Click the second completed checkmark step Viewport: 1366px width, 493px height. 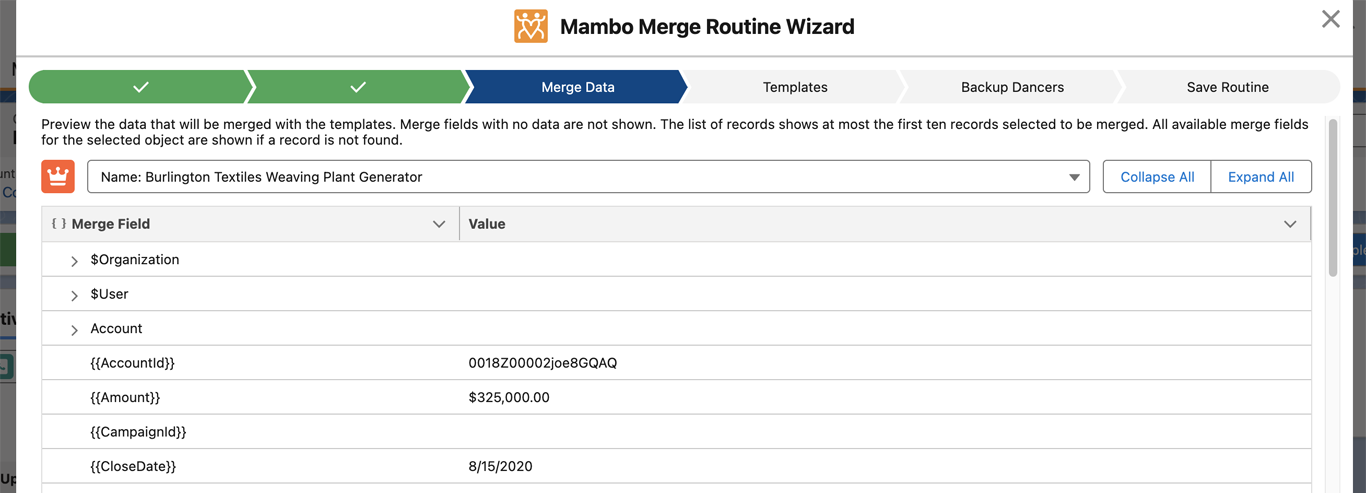pyautogui.click(x=358, y=87)
